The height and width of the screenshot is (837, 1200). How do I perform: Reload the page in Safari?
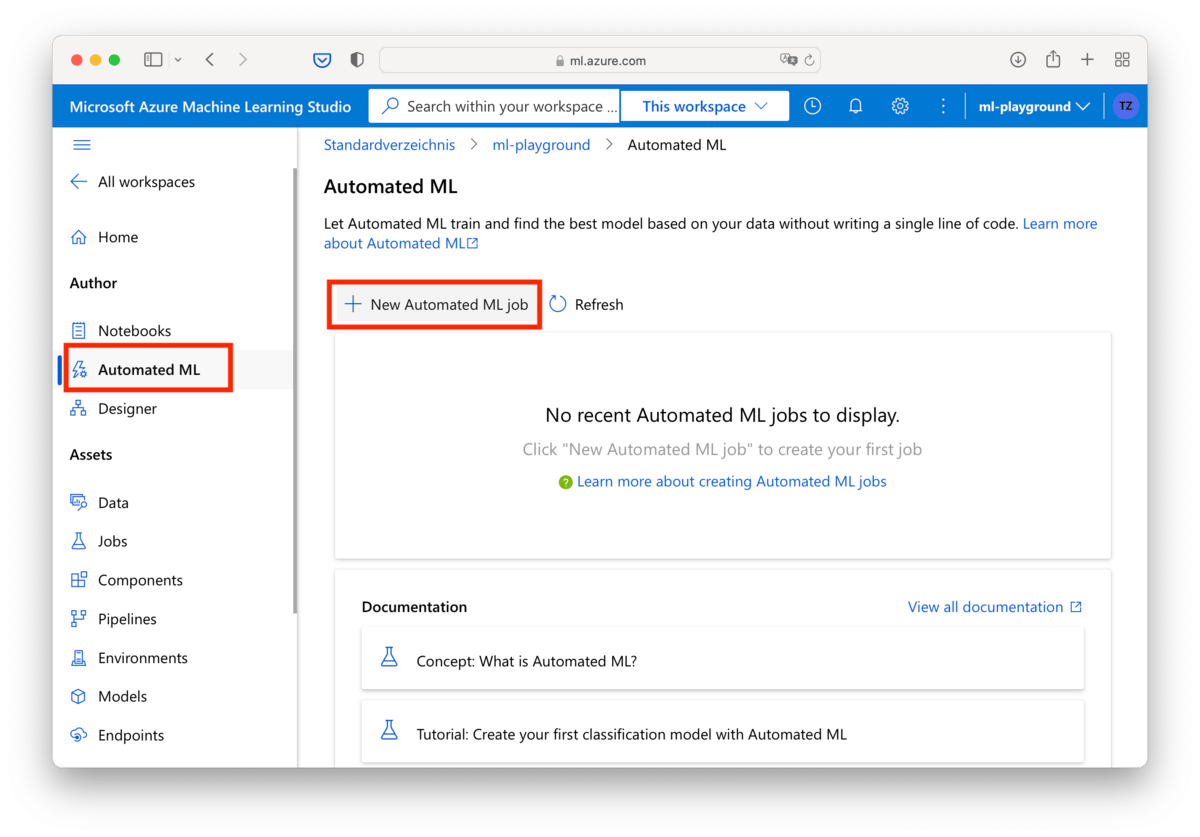point(809,60)
